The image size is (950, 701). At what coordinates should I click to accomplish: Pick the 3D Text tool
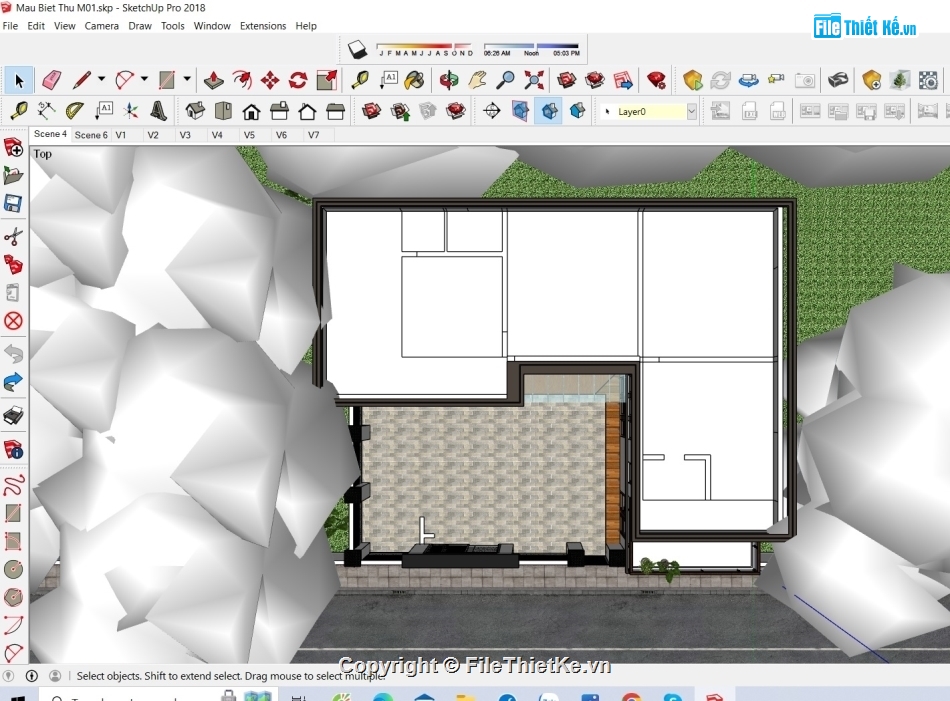point(158,111)
